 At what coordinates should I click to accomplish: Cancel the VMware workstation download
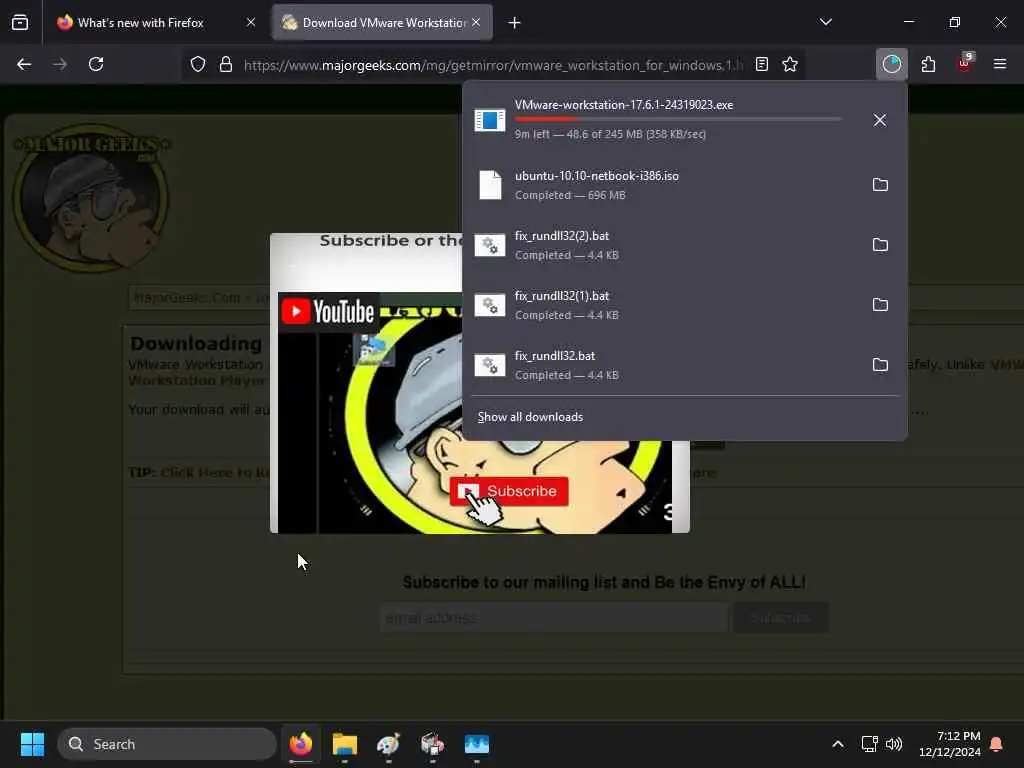(880, 120)
